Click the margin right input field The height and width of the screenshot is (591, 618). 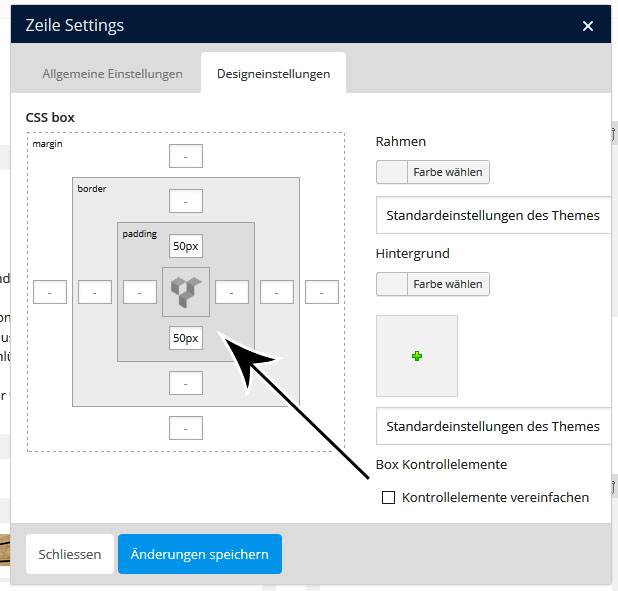pos(322,292)
